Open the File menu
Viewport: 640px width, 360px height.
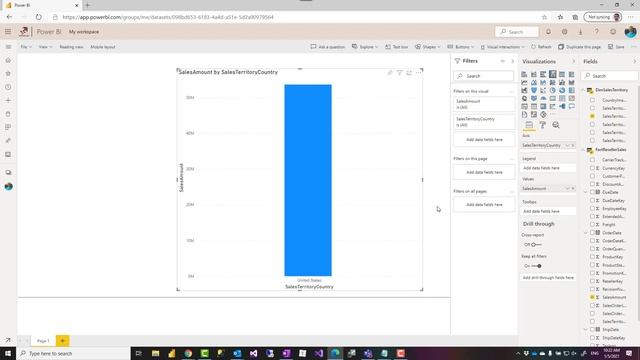click(25, 47)
